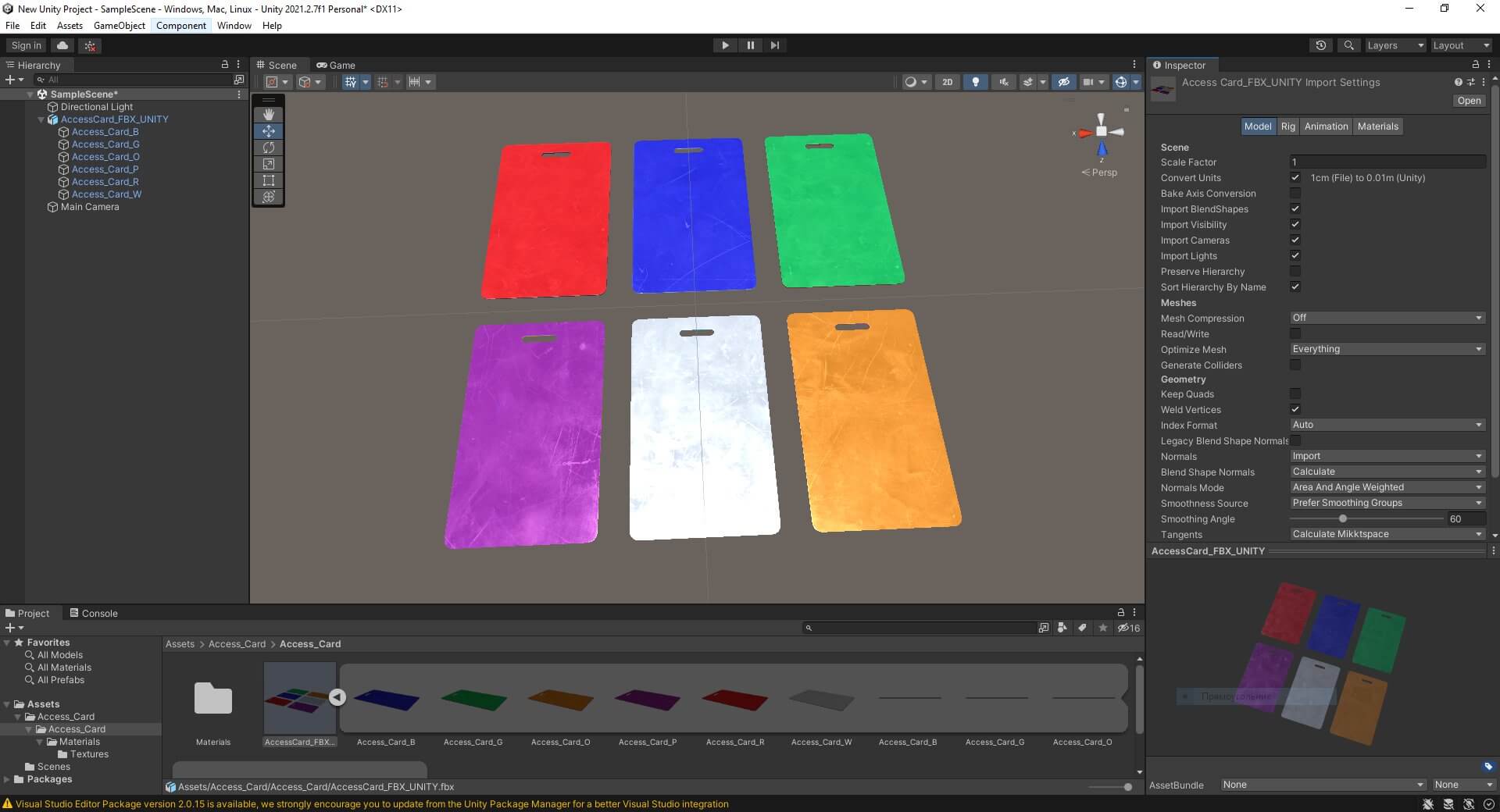The image size is (1500, 812).
Task: Select the Rotate tool
Action: tap(269, 148)
